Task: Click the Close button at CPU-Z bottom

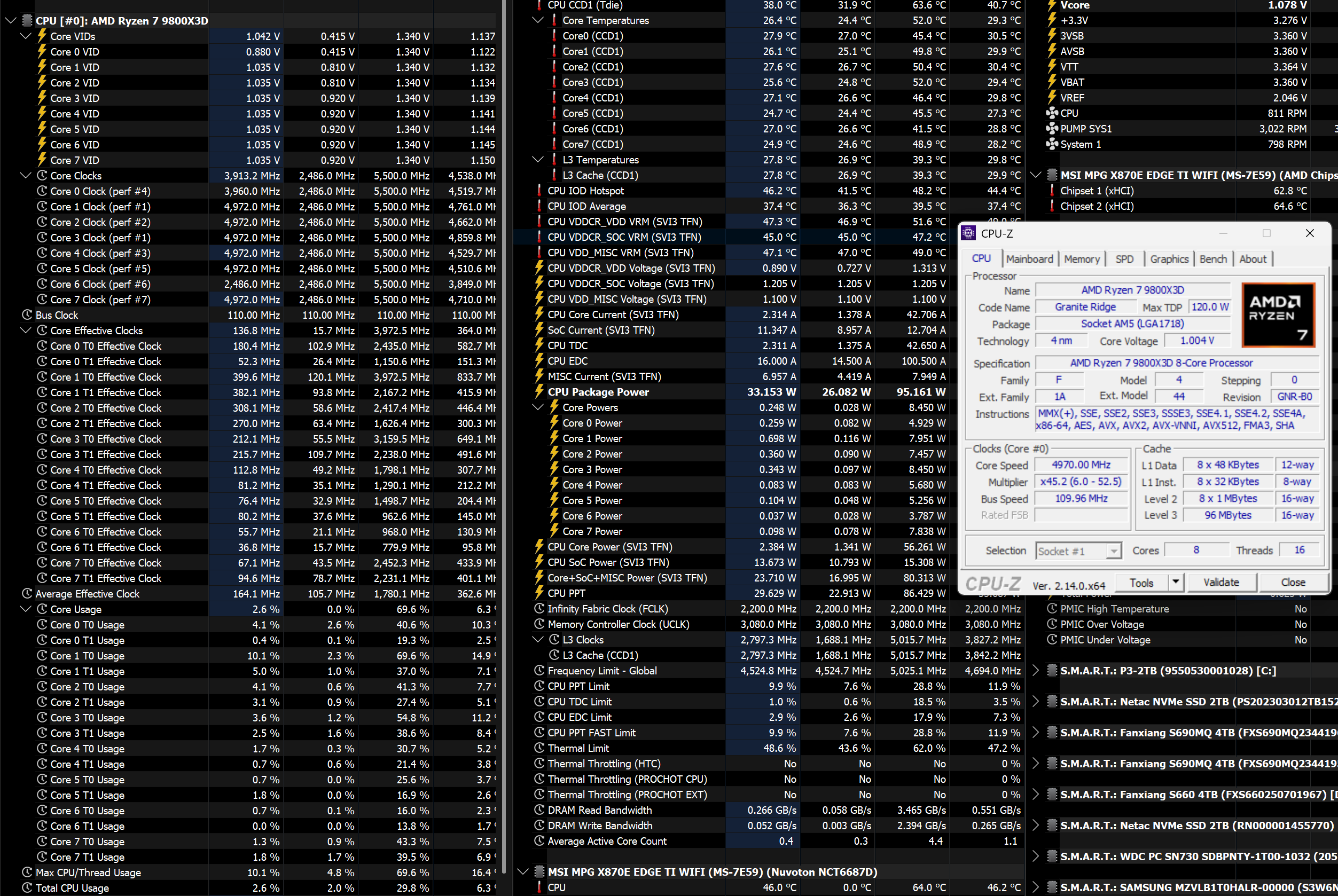Action: [x=1293, y=582]
